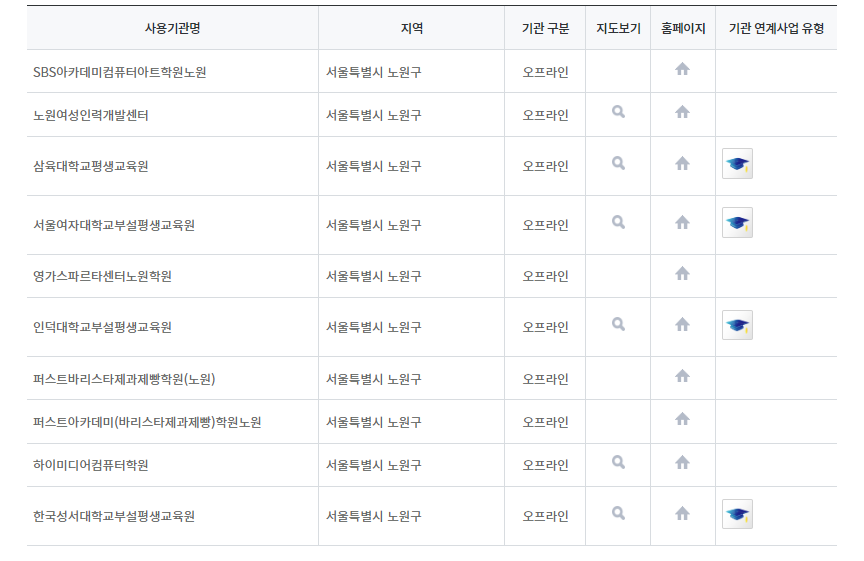Open 노원여성인력개발센터 homepage icon

(x=682, y=112)
